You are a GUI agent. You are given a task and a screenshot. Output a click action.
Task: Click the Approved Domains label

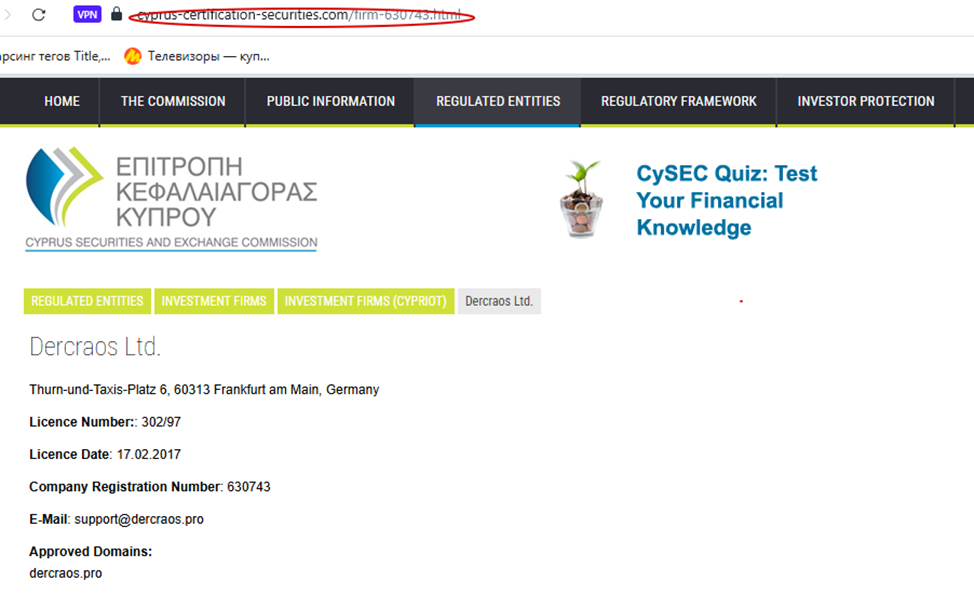(91, 552)
